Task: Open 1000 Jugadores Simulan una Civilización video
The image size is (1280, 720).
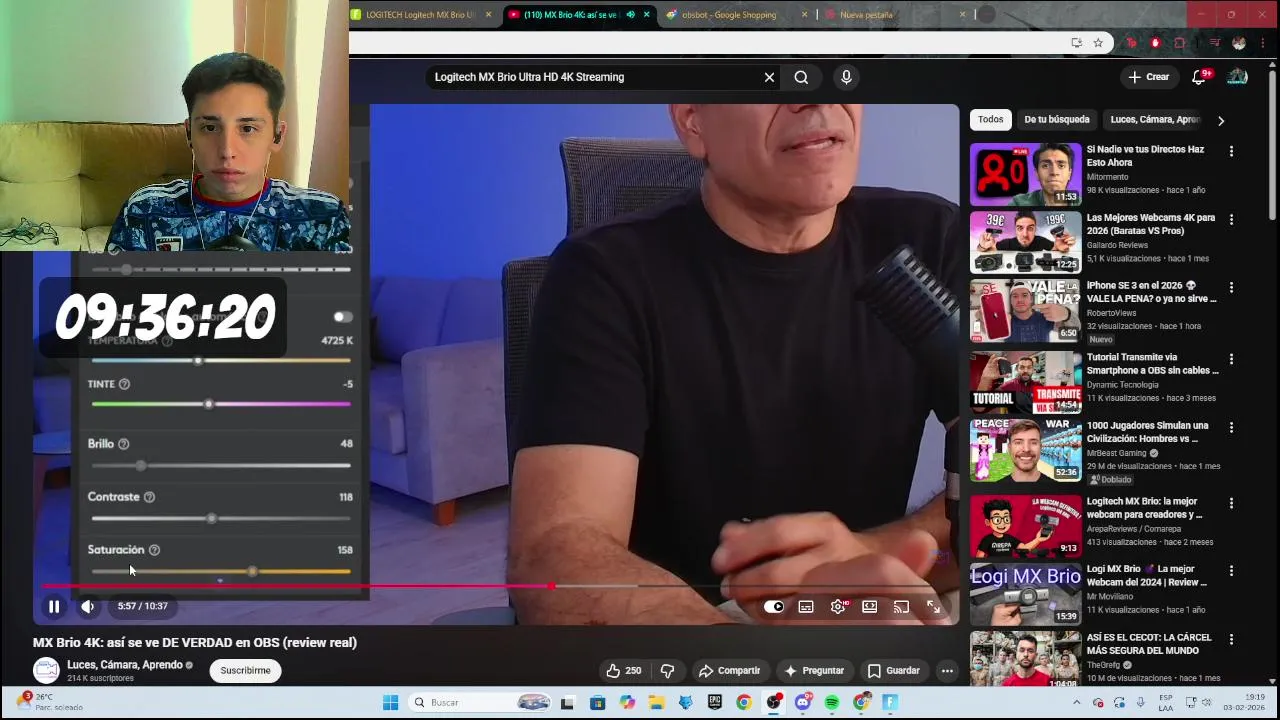Action: (1025, 450)
